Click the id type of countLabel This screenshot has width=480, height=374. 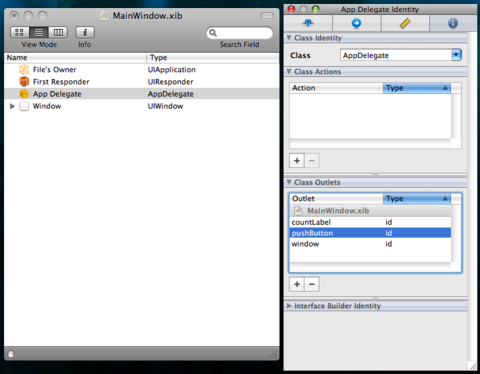[x=389, y=222]
